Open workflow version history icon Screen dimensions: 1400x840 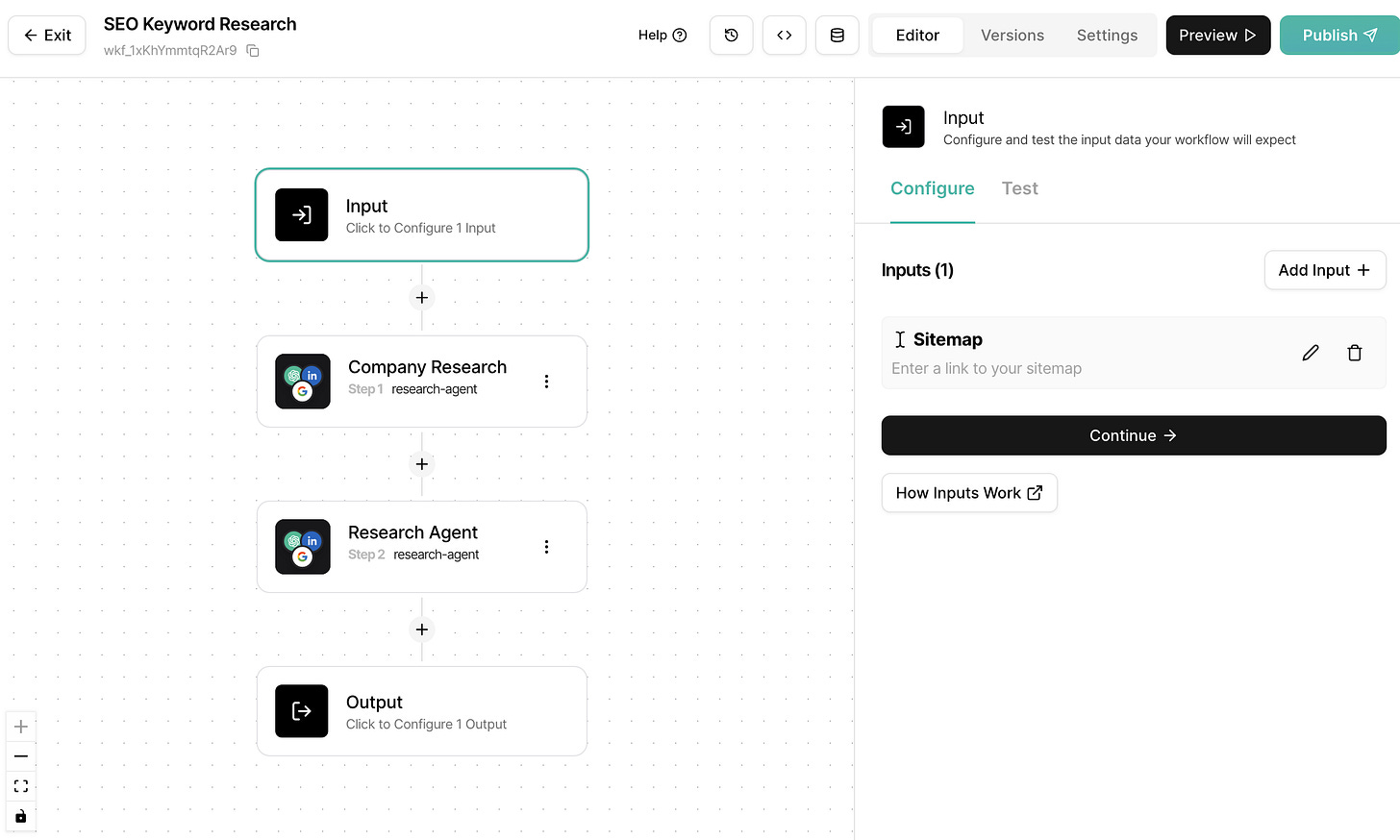point(731,35)
